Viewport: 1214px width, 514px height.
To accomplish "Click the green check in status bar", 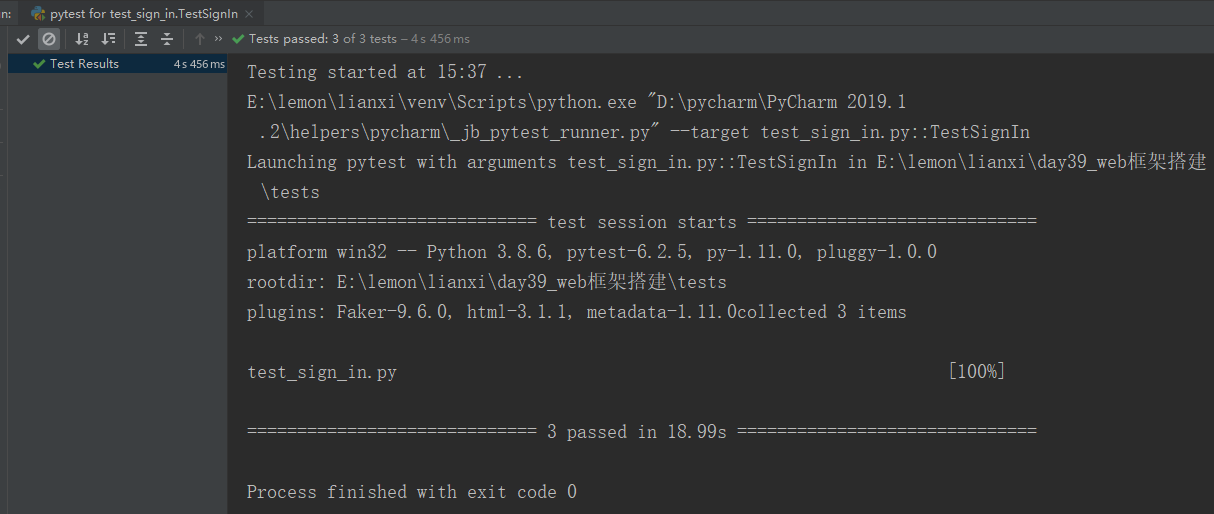I will pos(238,39).
